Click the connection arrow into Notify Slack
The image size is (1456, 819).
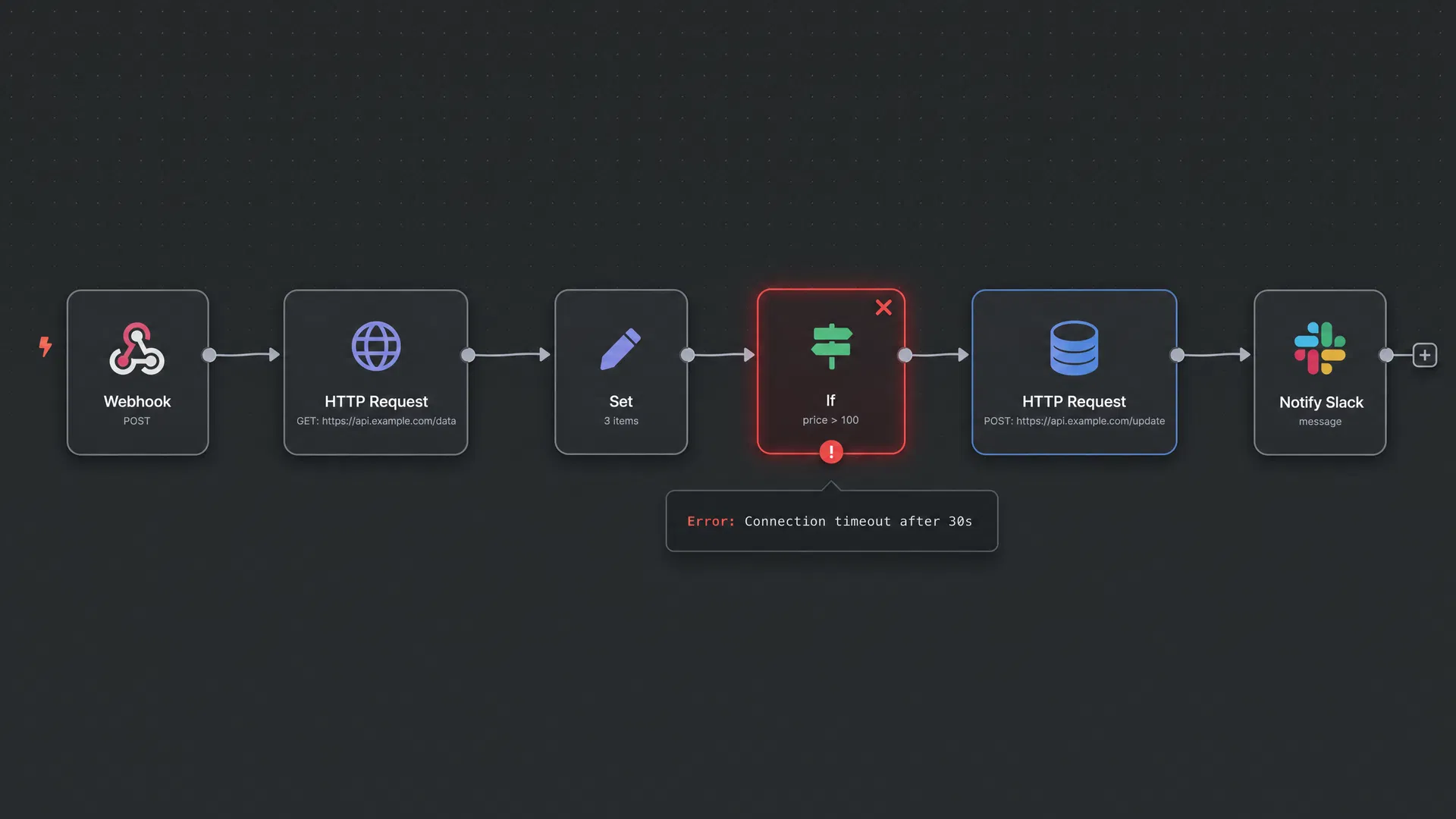tap(1217, 354)
